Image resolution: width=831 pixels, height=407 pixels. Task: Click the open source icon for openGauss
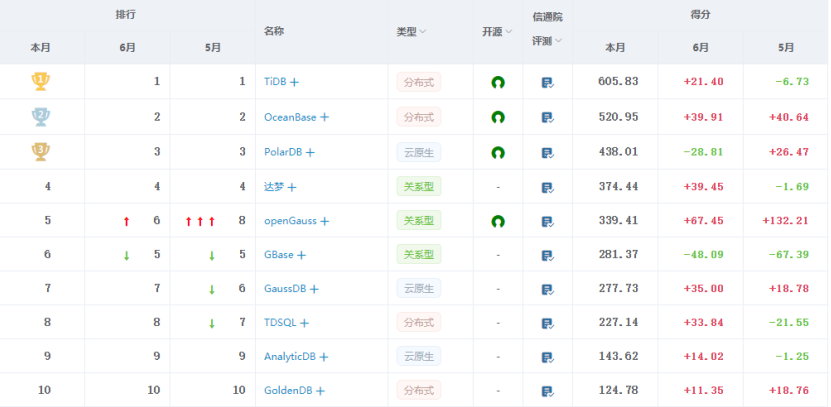498,221
